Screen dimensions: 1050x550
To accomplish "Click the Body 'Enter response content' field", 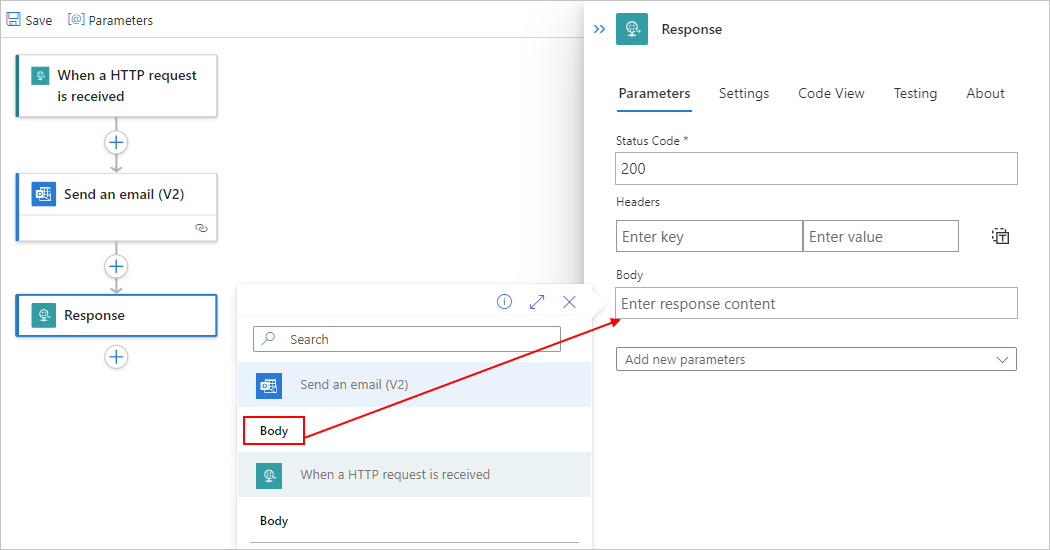I will click(816, 303).
